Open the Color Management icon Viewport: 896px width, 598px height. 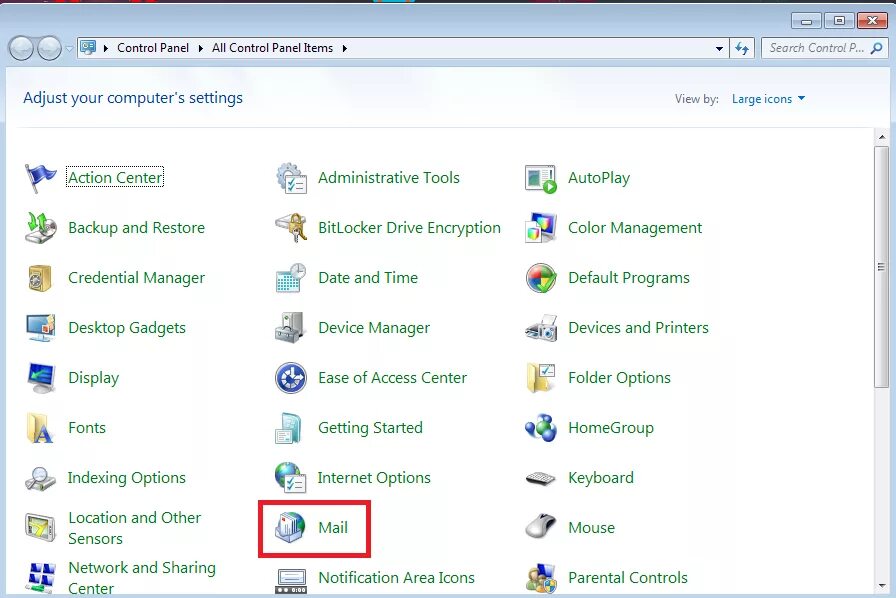coord(541,228)
